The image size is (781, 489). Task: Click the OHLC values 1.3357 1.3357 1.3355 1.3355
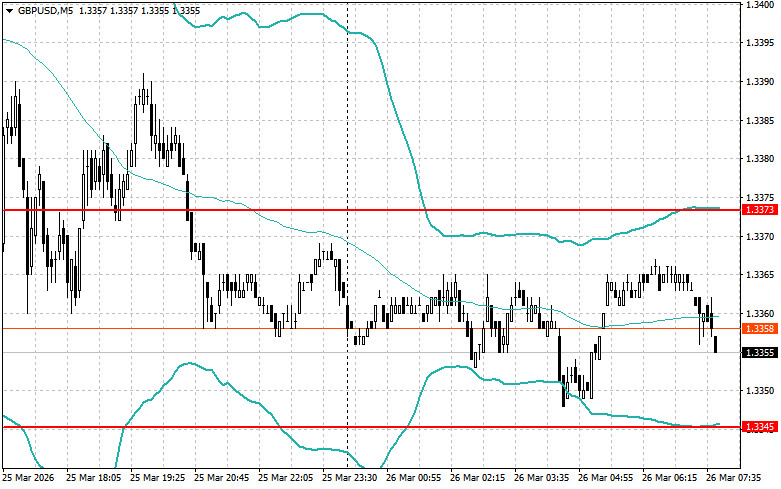coord(140,11)
